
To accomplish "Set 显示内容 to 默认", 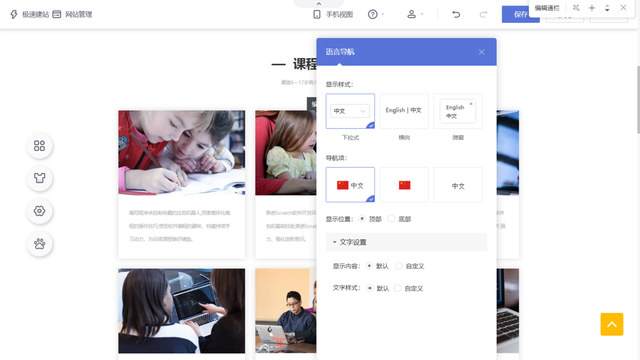I will (369, 266).
